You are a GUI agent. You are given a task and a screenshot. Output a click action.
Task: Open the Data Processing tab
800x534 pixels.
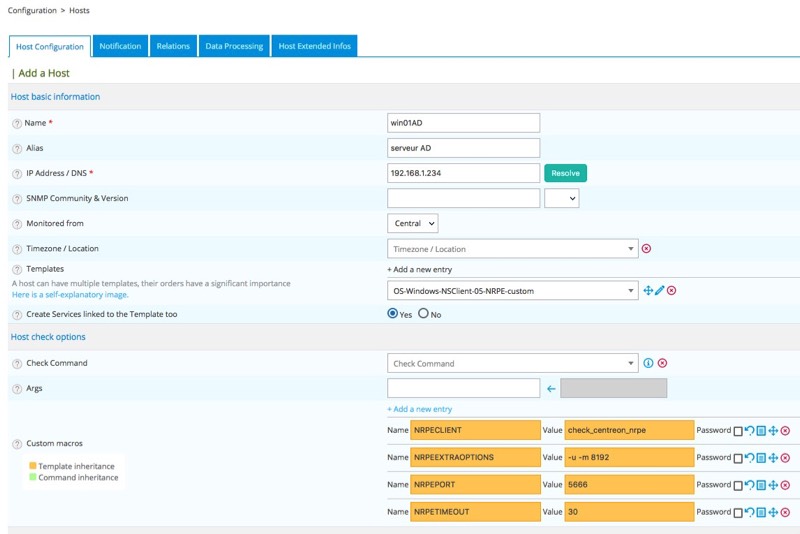pos(234,46)
